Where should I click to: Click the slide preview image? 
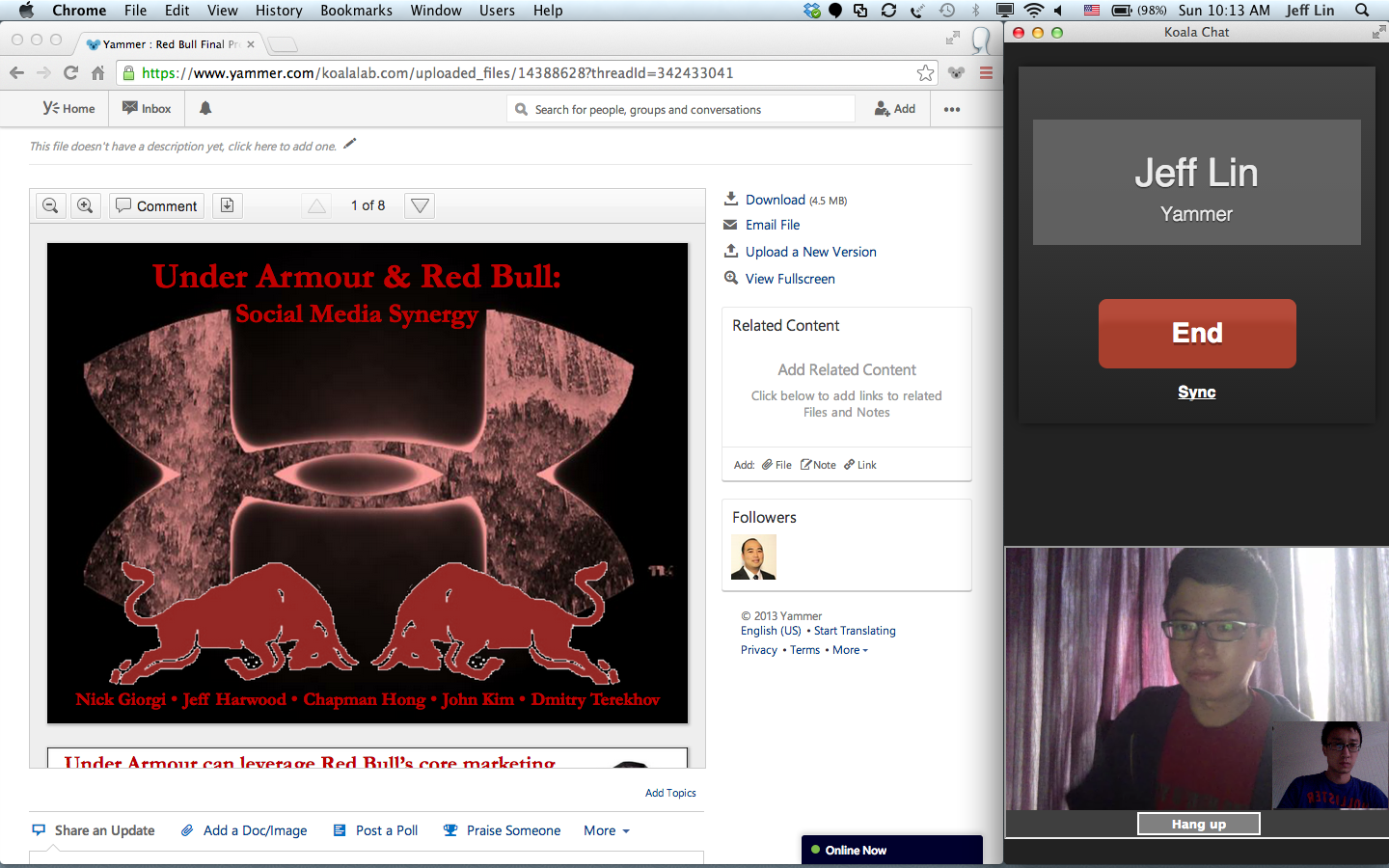368,483
